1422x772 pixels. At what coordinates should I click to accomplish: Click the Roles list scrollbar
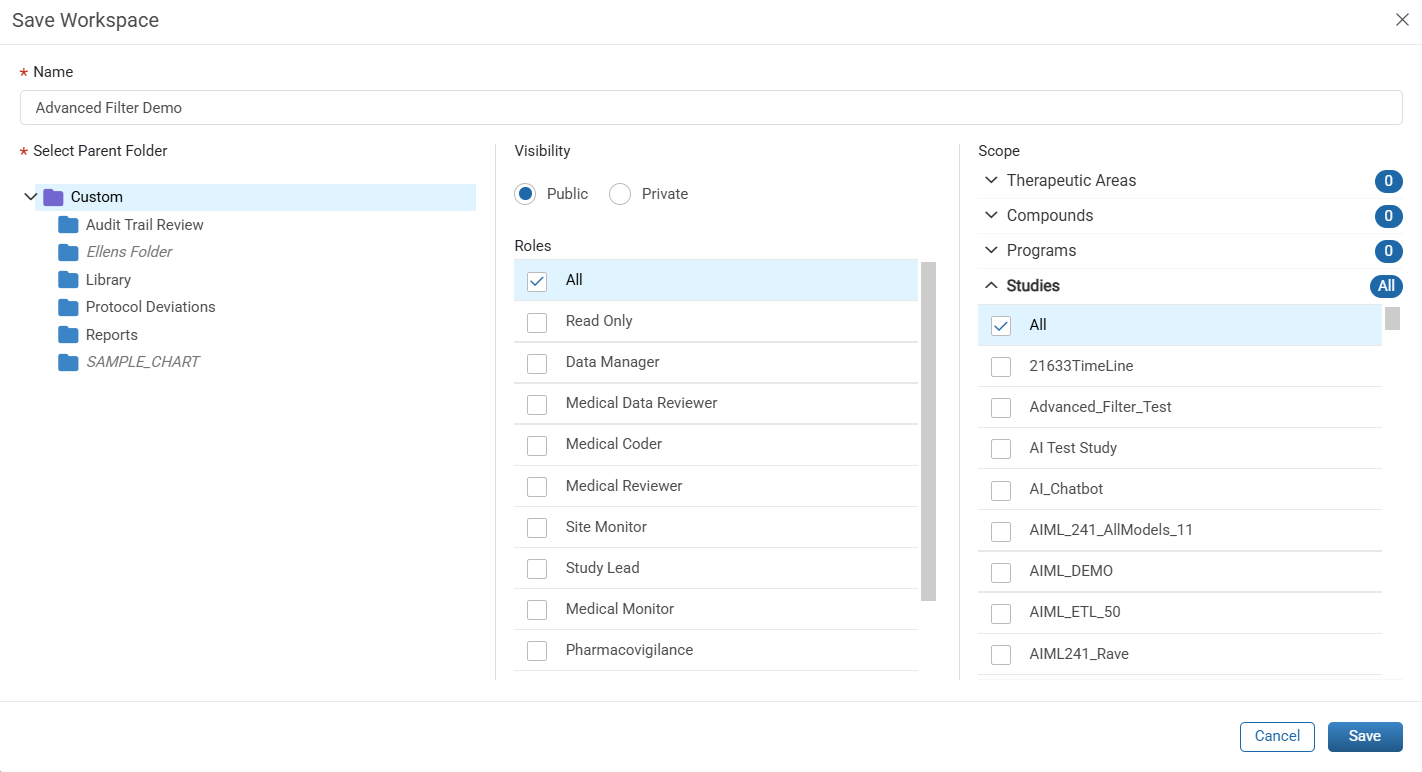pos(928,431)
